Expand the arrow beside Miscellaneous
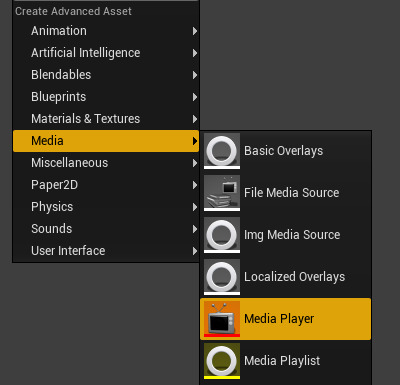The height and width of the screenshot is (385, 400). pyautogui.click(x=195, y=163)
